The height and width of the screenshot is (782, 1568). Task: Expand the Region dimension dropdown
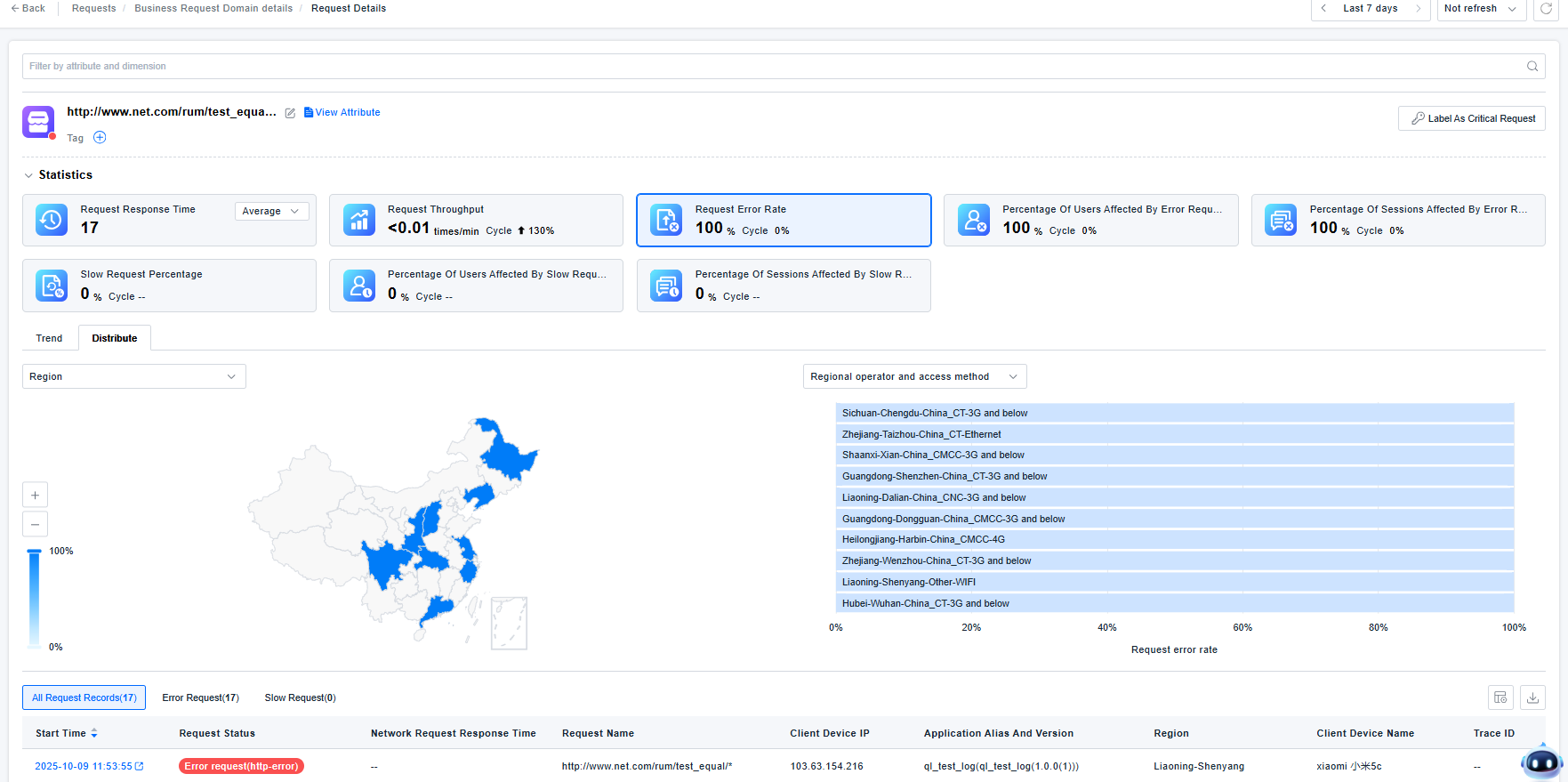(x=133, y=376)
